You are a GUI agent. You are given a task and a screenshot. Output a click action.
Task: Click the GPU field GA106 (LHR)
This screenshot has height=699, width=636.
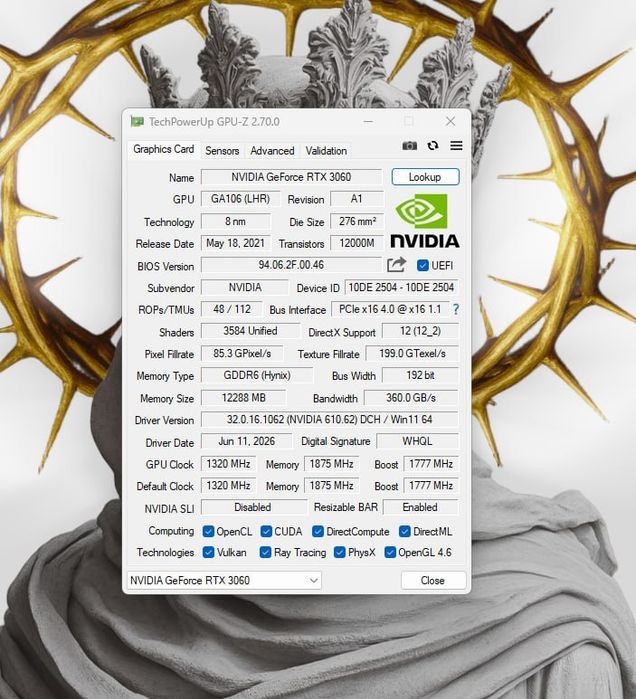click(240, 199)
